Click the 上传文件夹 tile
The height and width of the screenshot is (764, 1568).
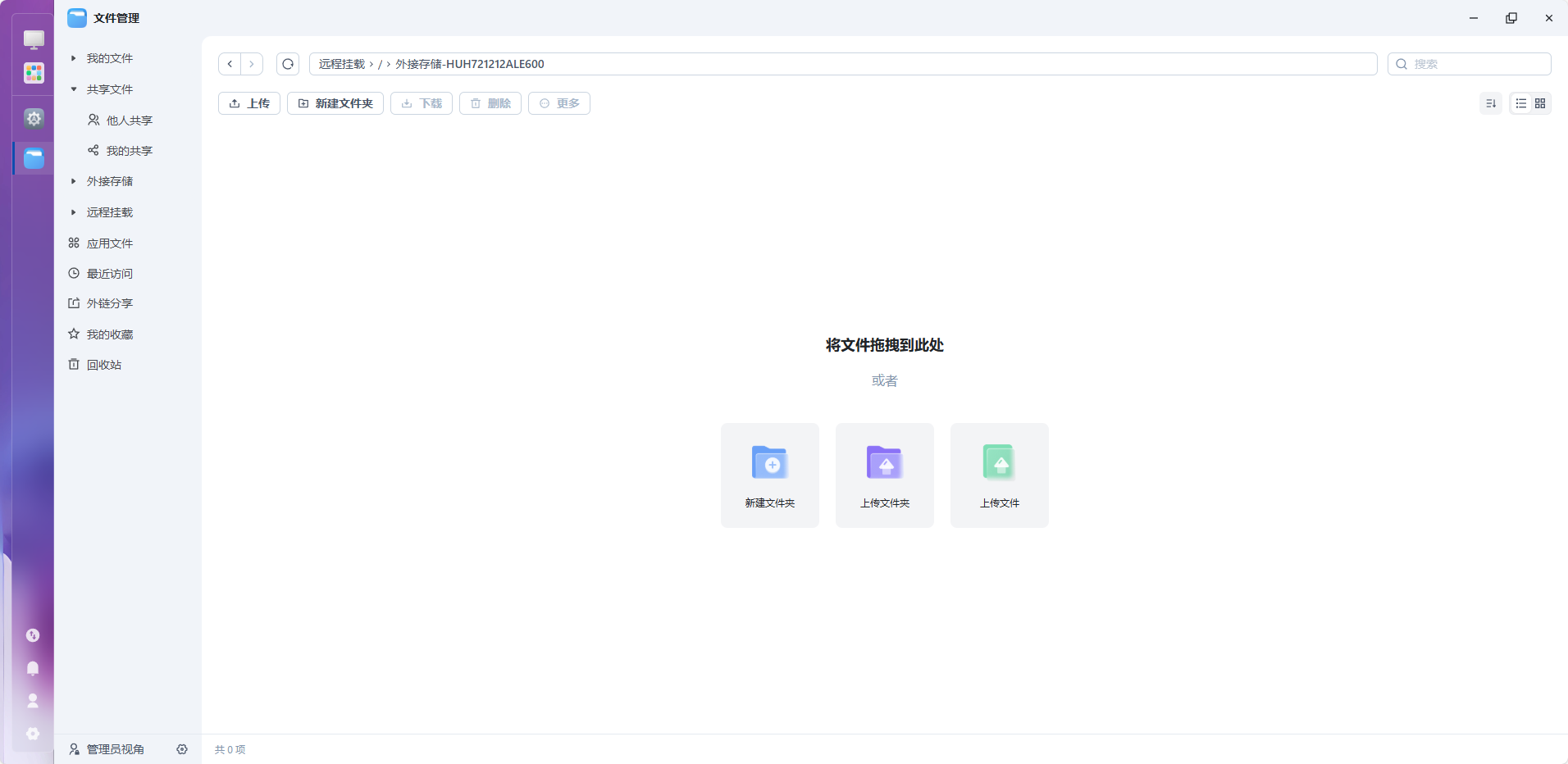885,475
